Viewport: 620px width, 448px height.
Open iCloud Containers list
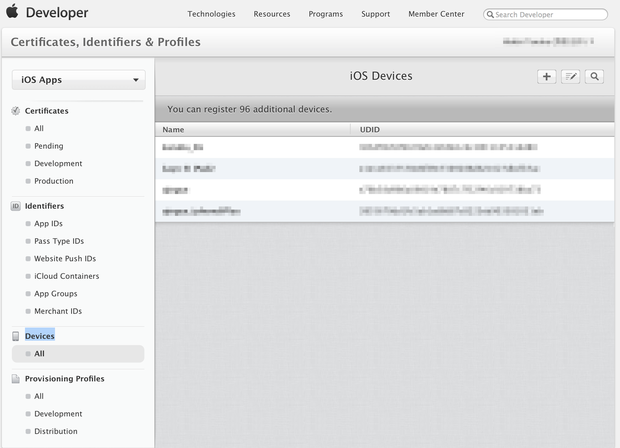(x=66, y=276)
